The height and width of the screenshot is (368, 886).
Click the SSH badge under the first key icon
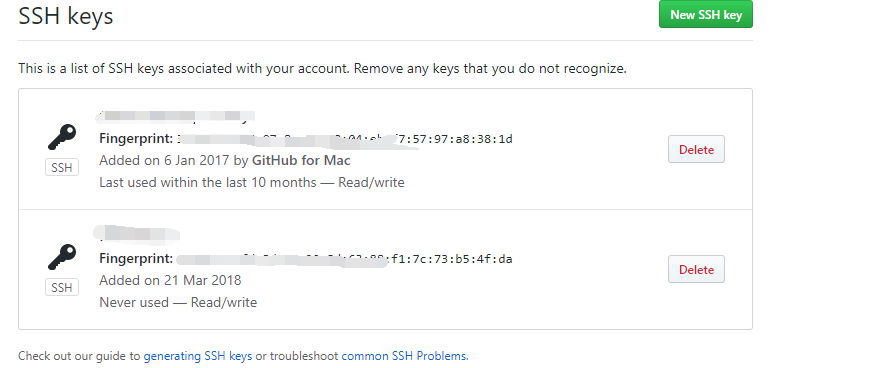(62, 168)
